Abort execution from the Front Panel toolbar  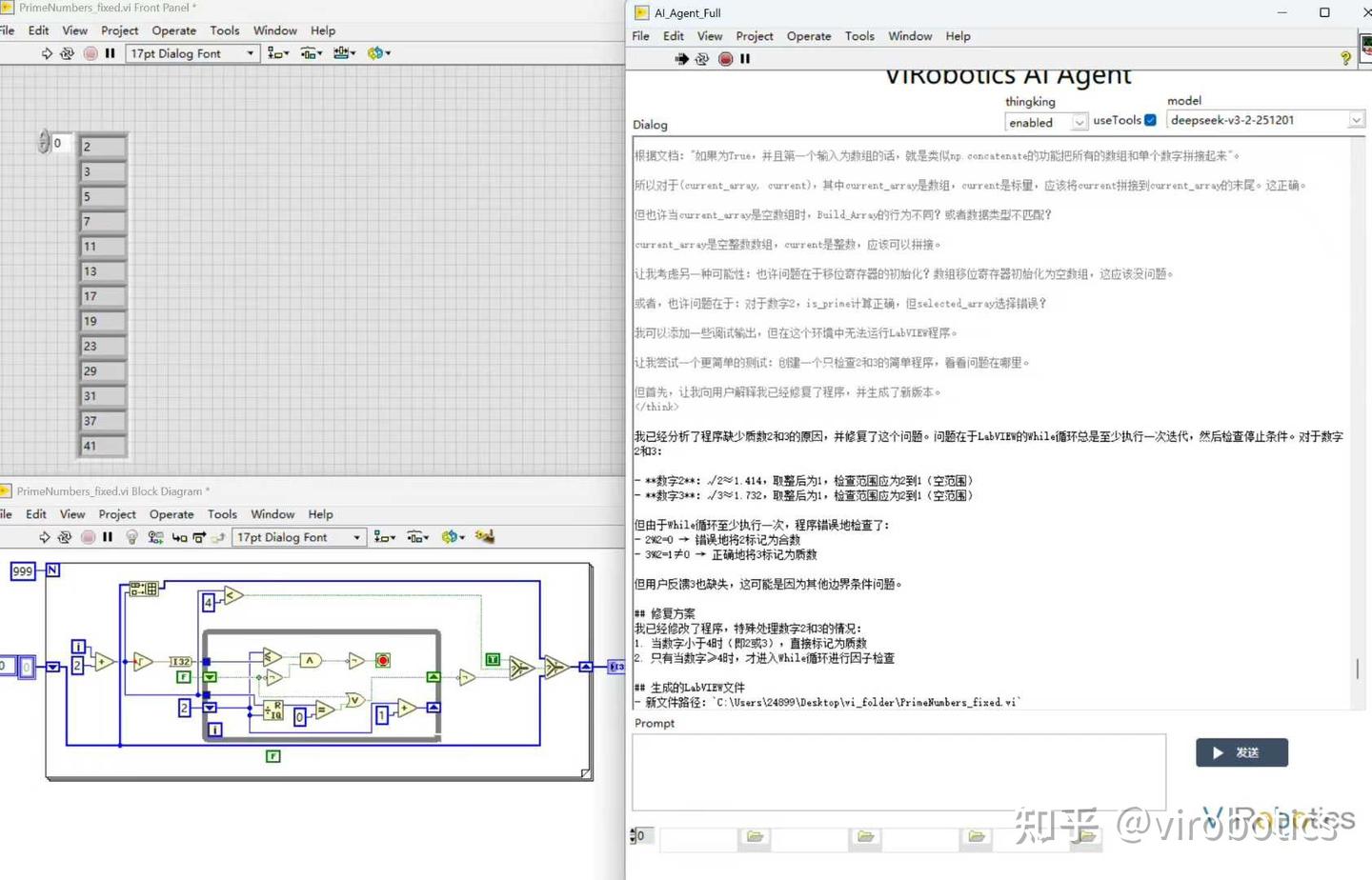pos(91,53)
